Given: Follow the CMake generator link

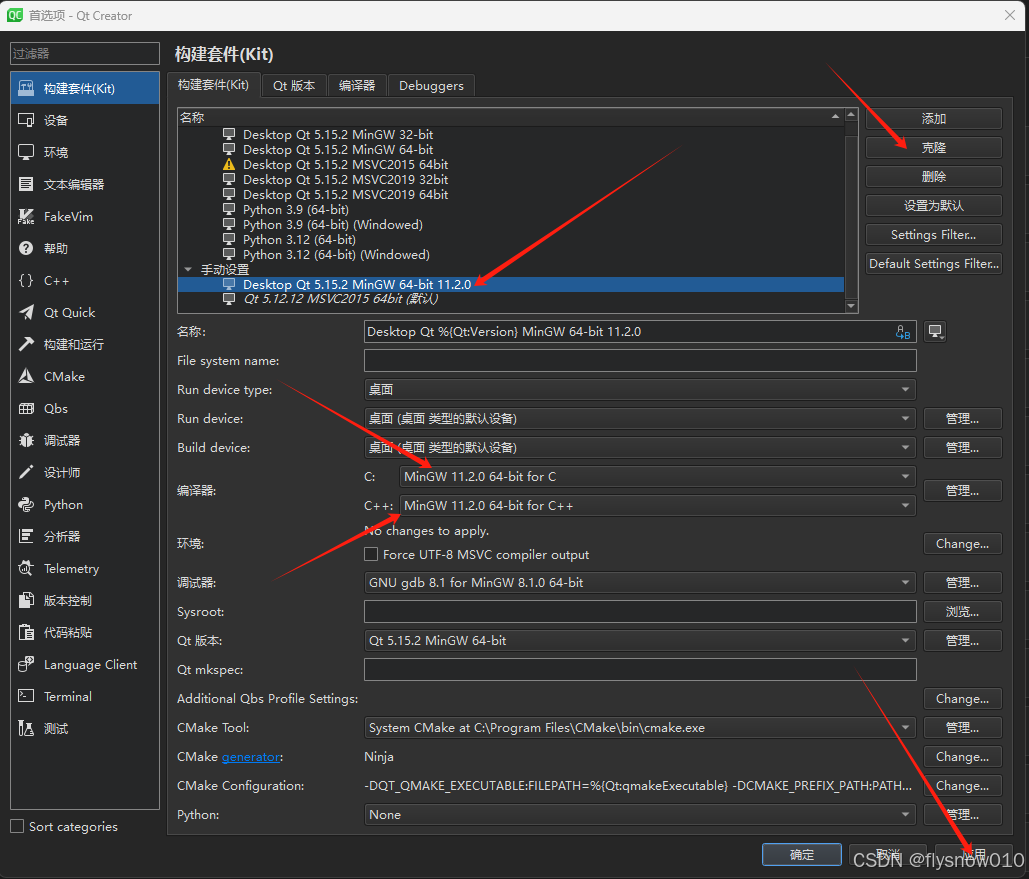Looking at the screenshot, I should (251, 757).
